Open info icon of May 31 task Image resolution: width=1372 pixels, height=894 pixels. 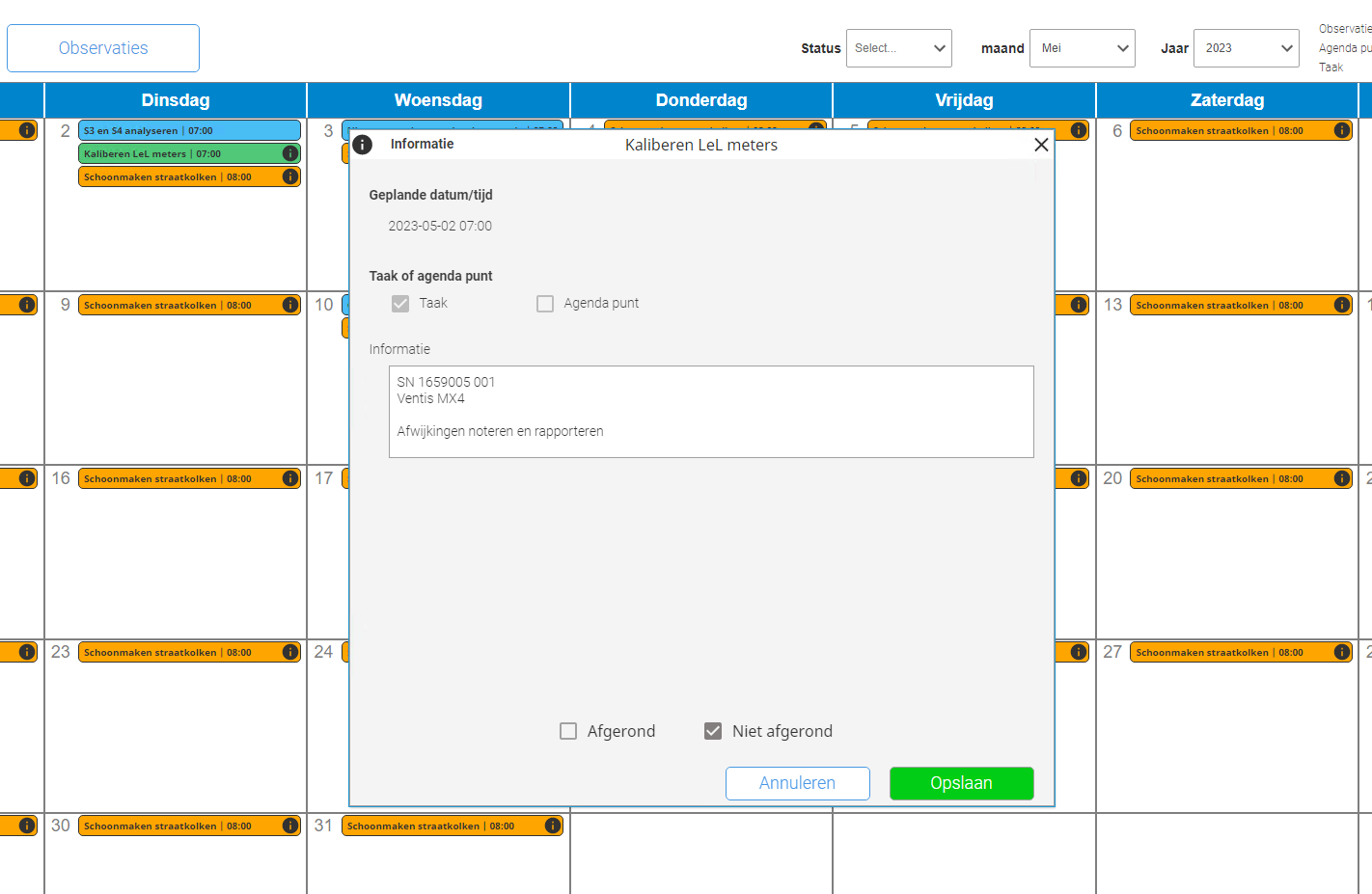tap(552, 826)
